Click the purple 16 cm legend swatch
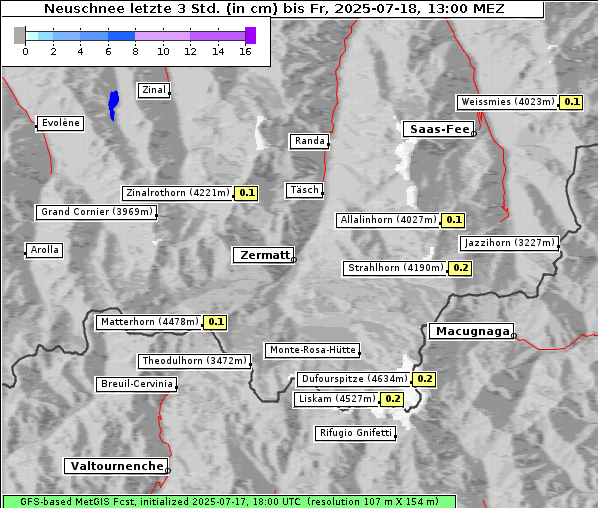The height and width of the screenshot is (508, 598). click(x=250, y=35)
